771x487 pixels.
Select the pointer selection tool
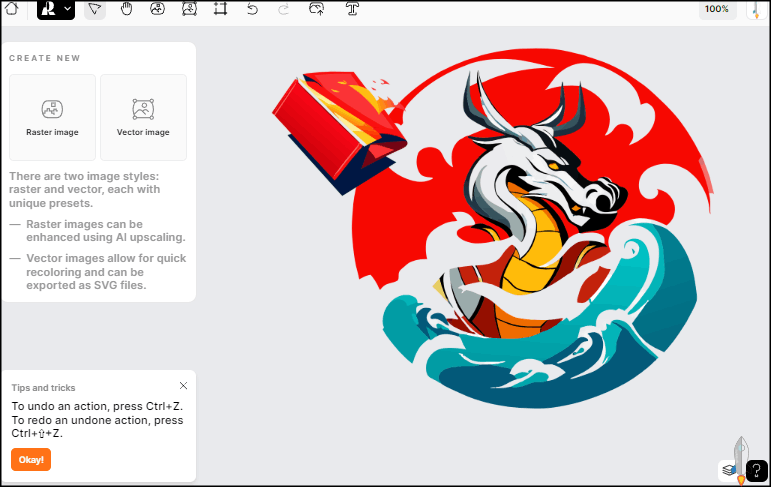pos(95,9)
